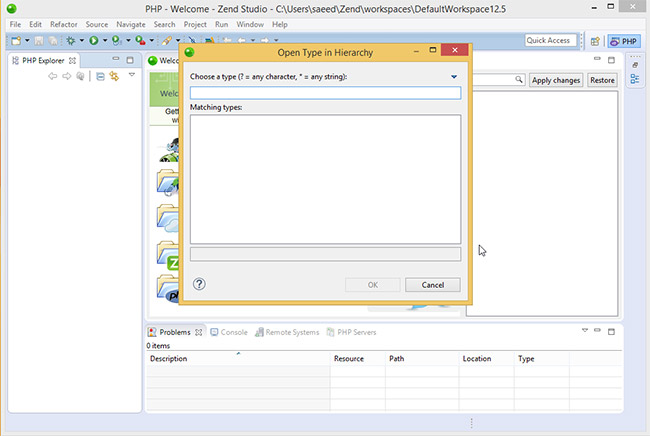
Task: Open PHP Explorer view menu triangle
Action: tap(132, 75)
